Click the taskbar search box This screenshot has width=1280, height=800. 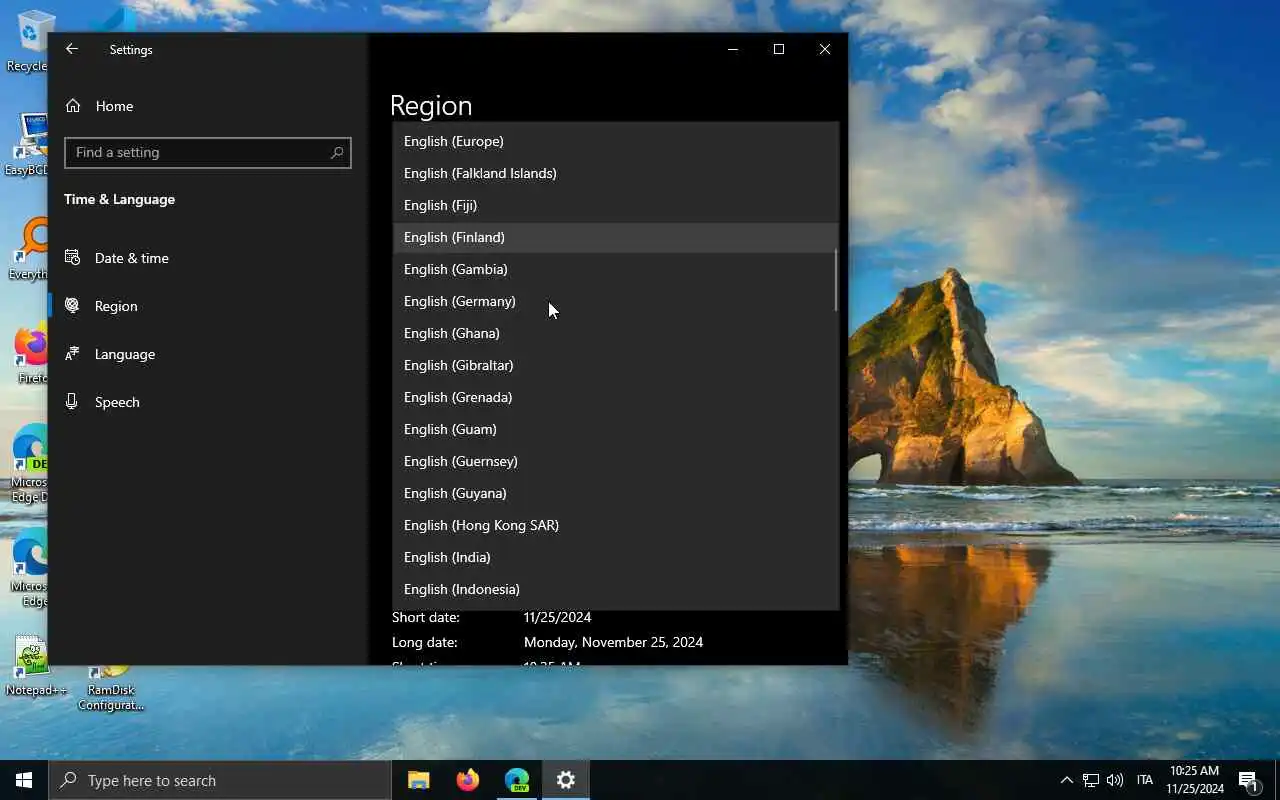pyautogui.click(x=220, y=780)
